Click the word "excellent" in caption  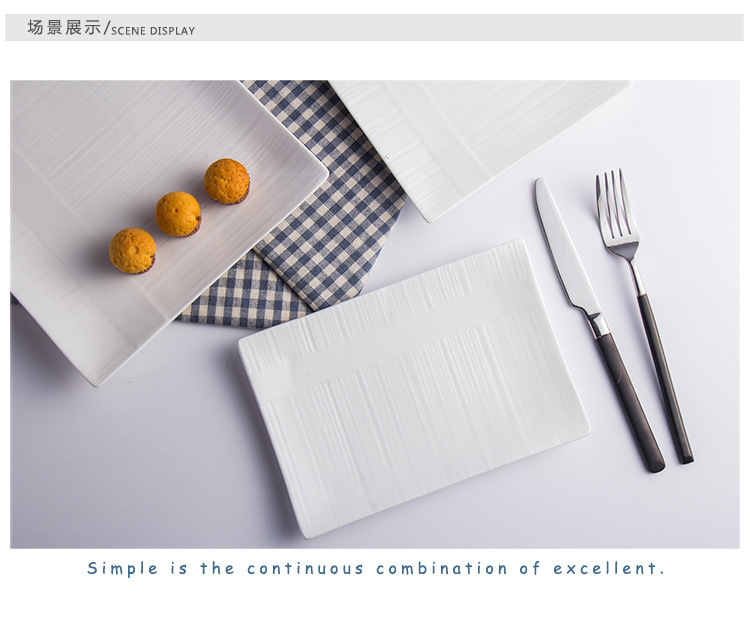[605, 568]
